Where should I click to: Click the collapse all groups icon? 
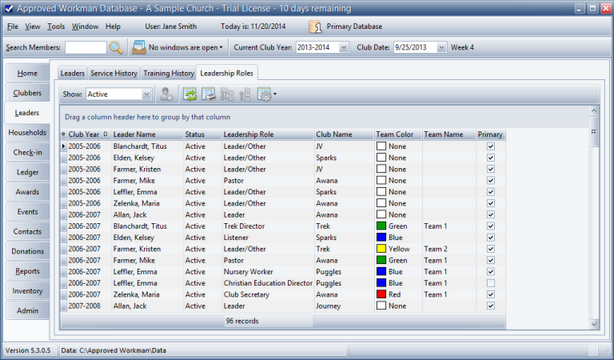[245, 94]
